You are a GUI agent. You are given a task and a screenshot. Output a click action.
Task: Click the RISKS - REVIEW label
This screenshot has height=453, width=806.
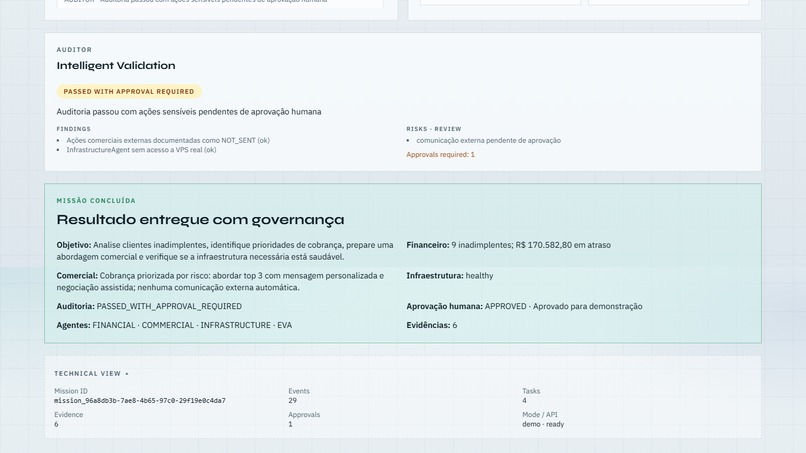pos(434,129)
